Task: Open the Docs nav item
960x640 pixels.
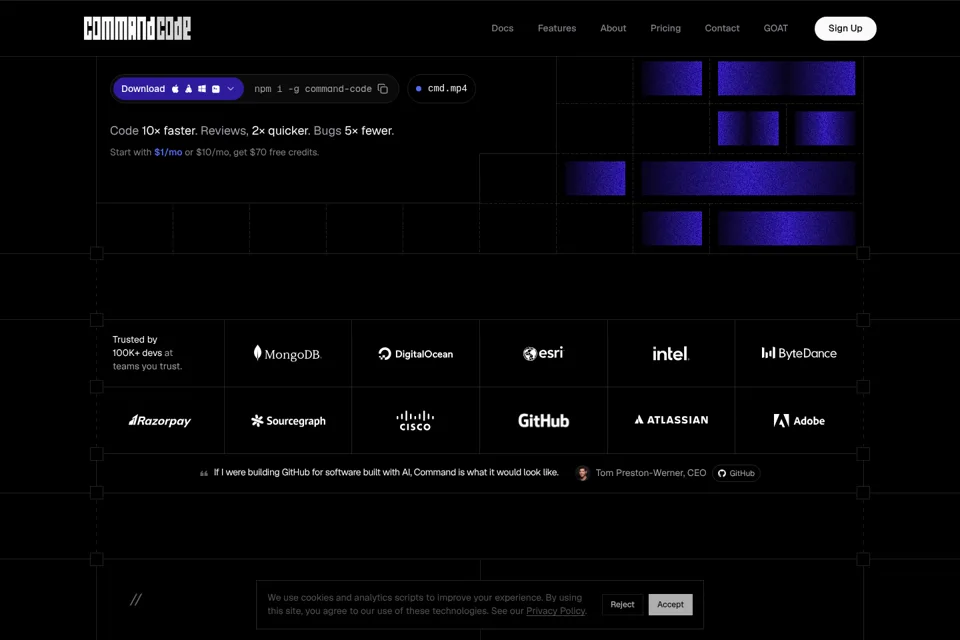Action: [x=502, y=28]
